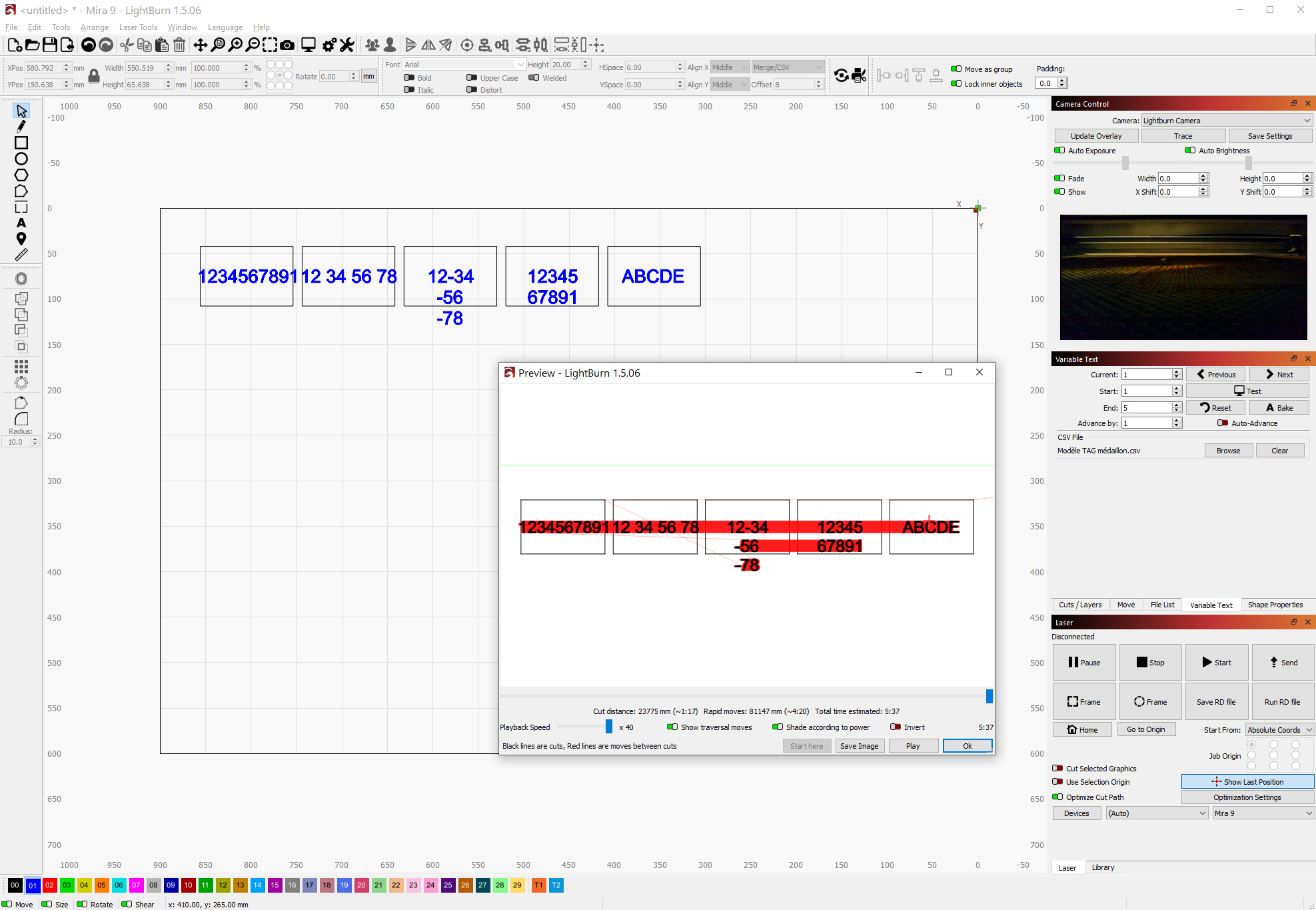Toggle Auto Exposure in Camera Control
The width and height of the screenshot is (1316, 910).
click(1060, 151)
